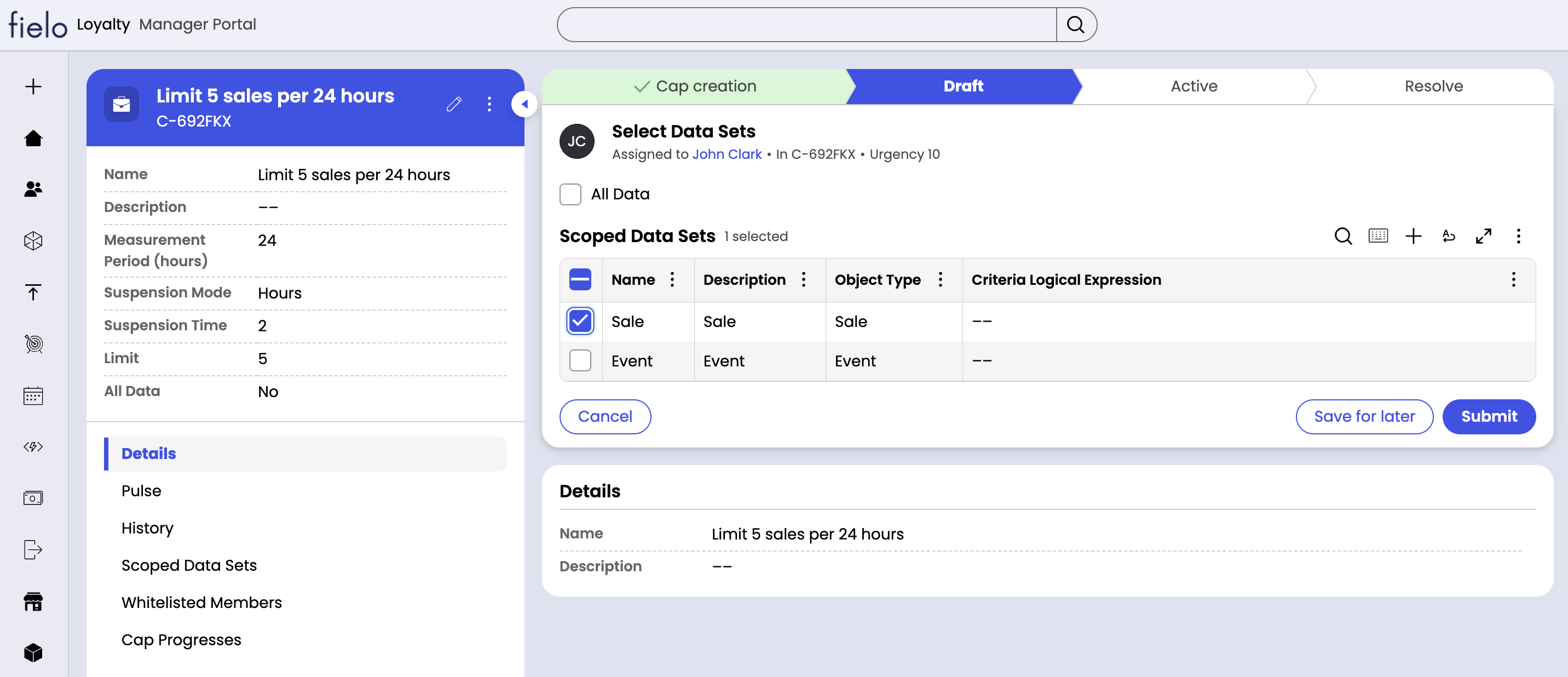Select the Event data set checkbox

tap(580, 360)
